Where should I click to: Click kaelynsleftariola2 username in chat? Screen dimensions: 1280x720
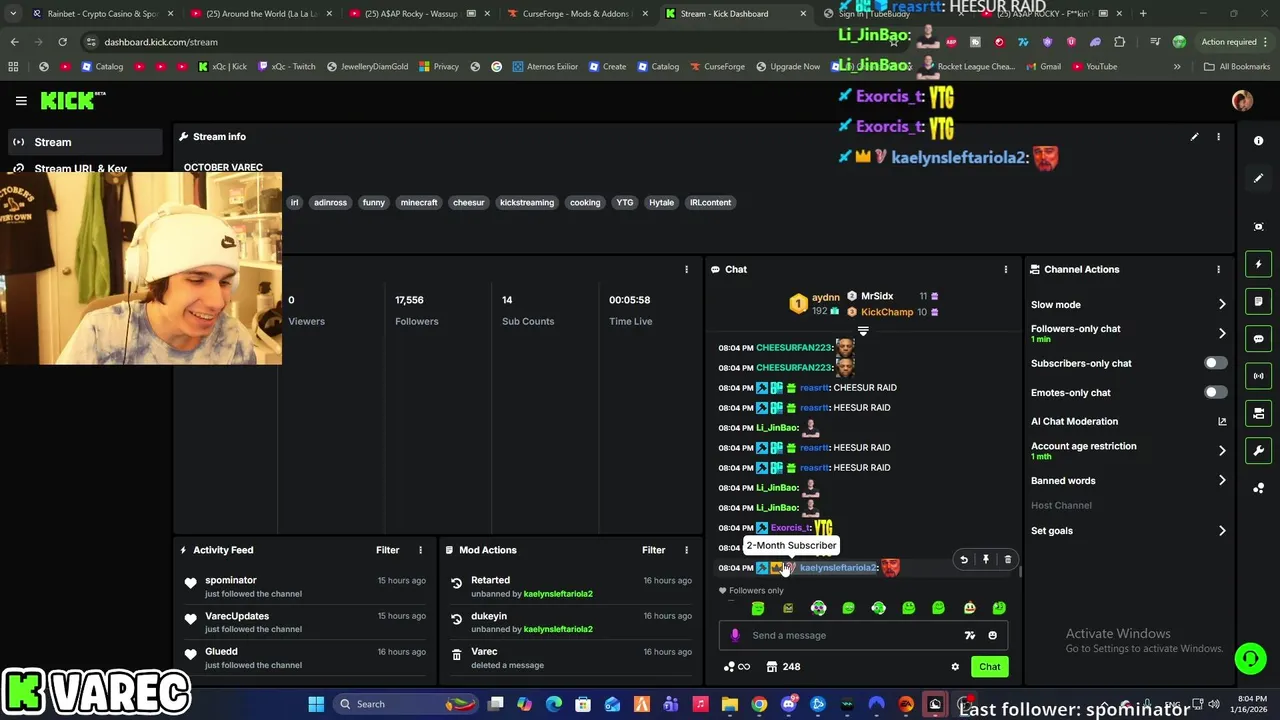click(838, 568)
